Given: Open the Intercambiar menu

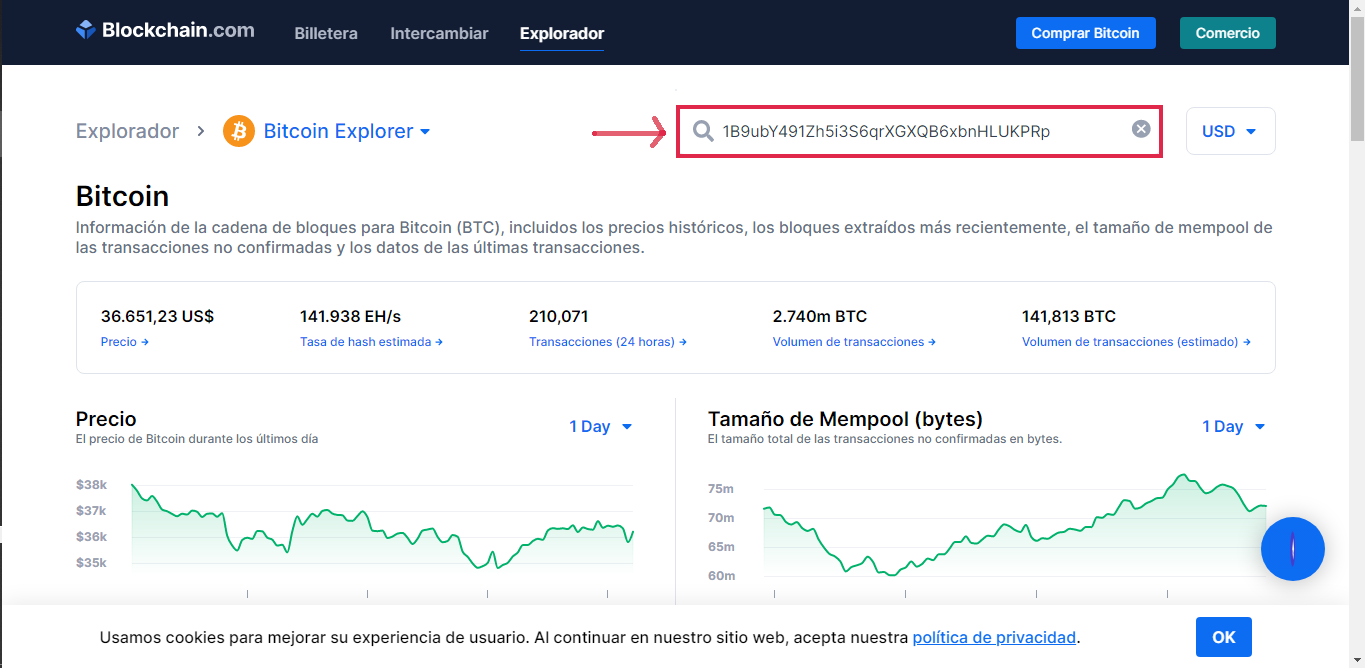Looking at the screenshot, I should click(439, 33).
